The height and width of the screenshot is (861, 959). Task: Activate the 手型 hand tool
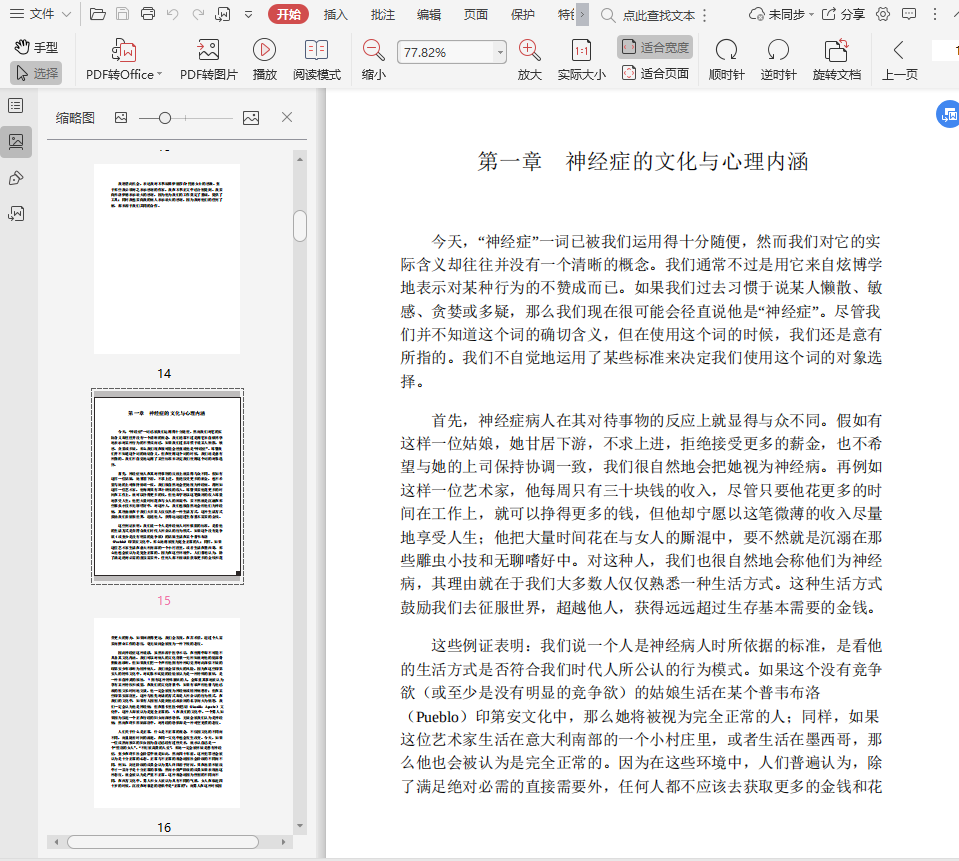(x=36, y=47)
